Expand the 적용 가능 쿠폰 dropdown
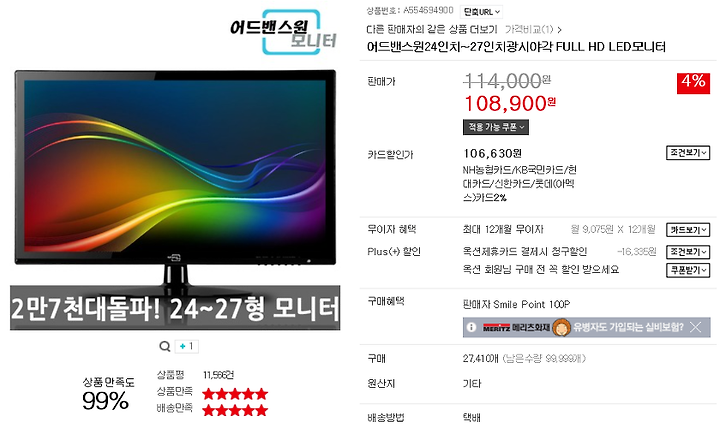 click(495, 127)
